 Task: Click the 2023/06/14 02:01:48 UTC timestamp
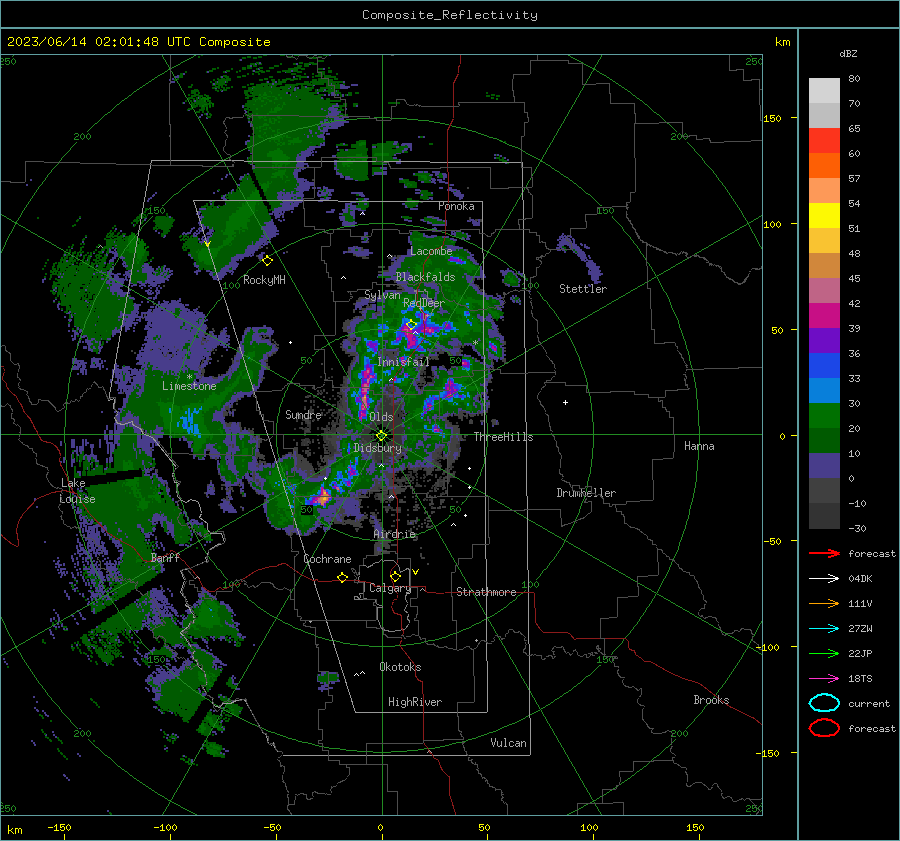138,42
